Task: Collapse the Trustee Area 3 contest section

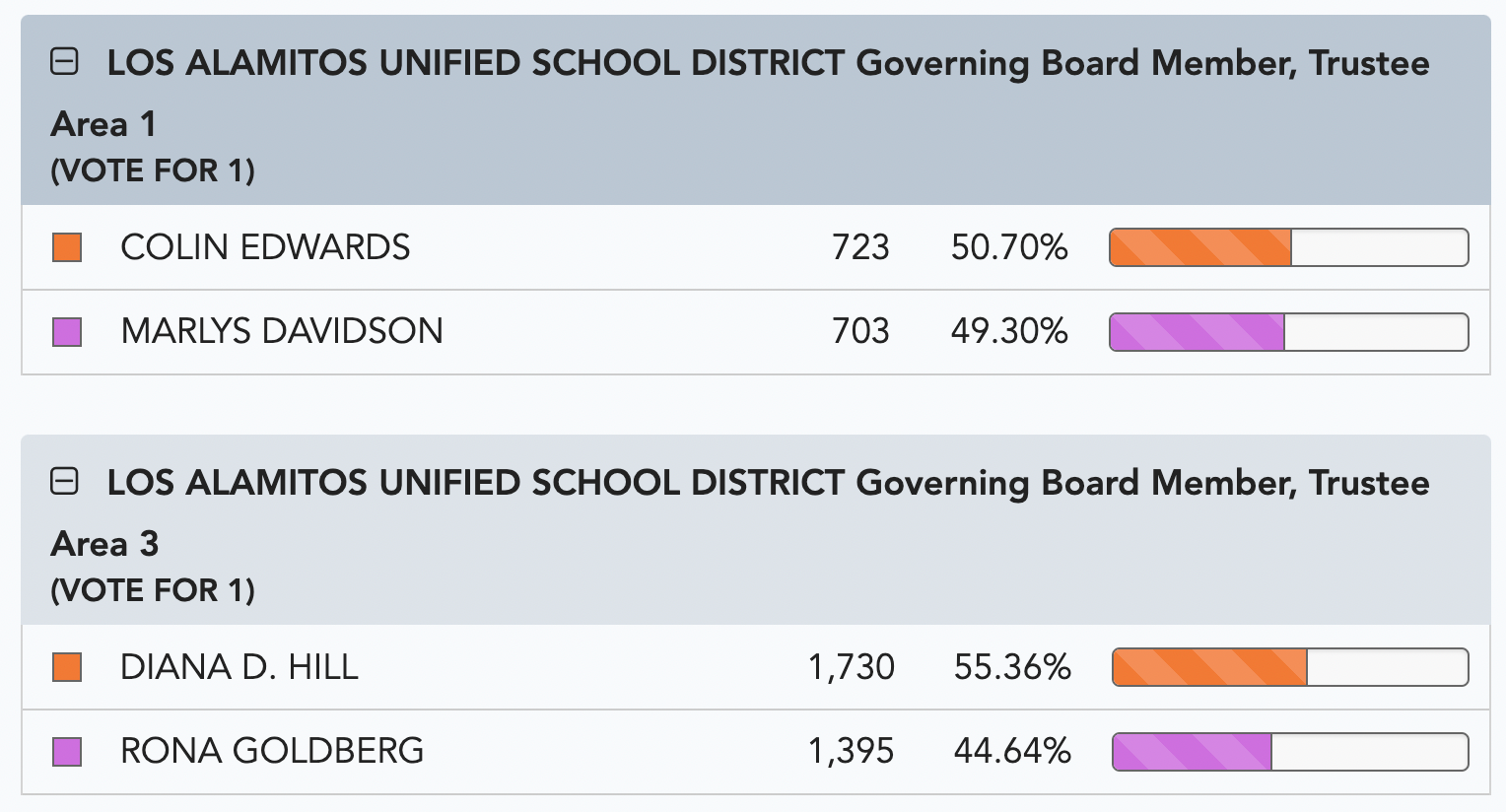Action: pyautogui.click(x=65, y=482)
